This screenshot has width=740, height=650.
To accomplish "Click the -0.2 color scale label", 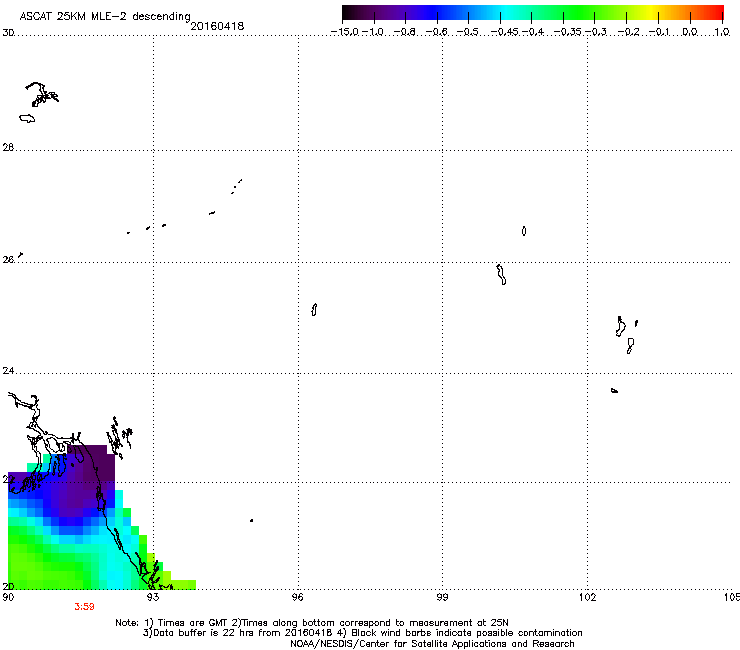I will [x=628, y=32].
